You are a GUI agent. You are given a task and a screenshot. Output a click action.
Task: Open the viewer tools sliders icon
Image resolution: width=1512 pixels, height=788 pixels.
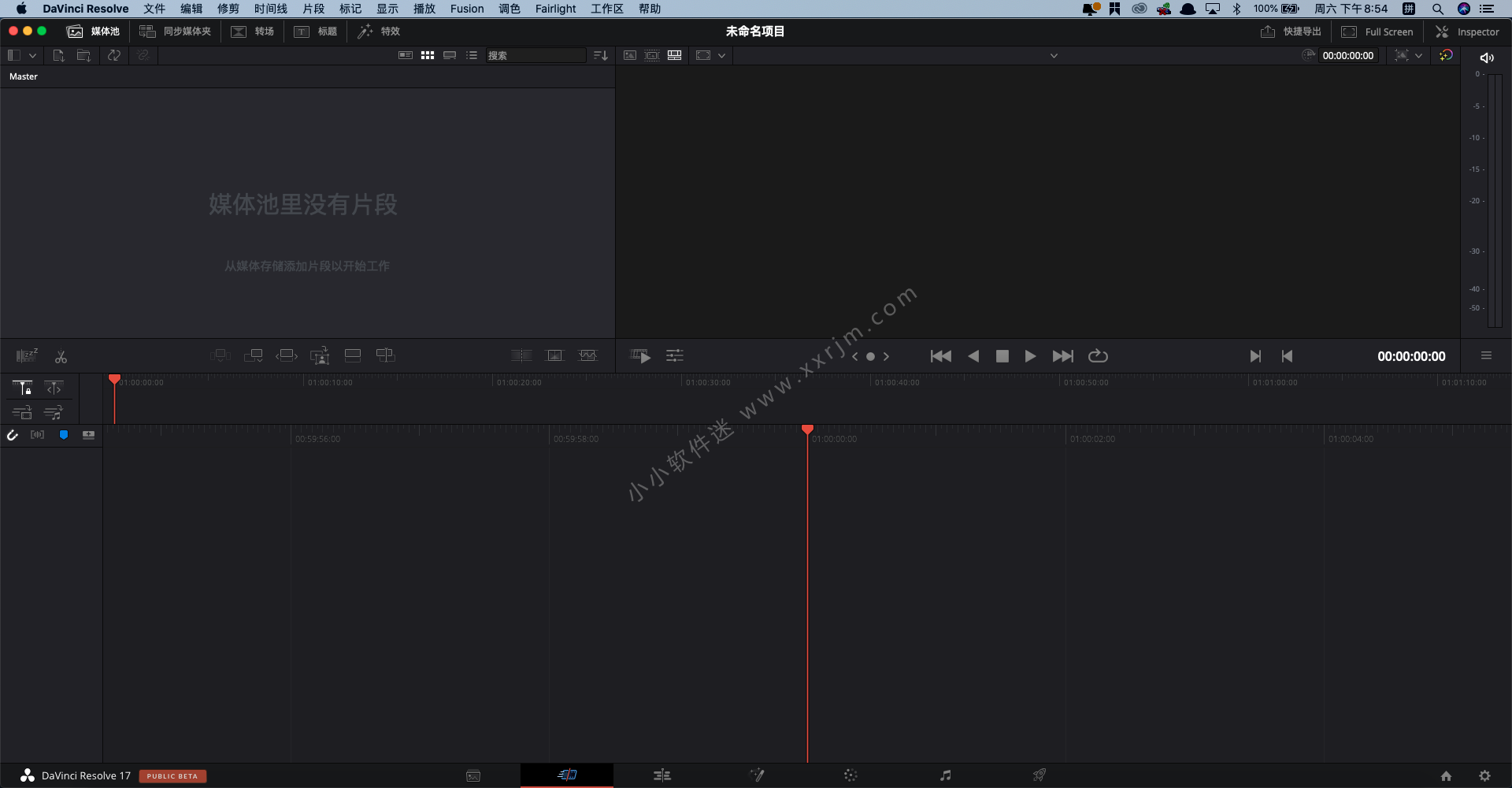pos(675,356)
